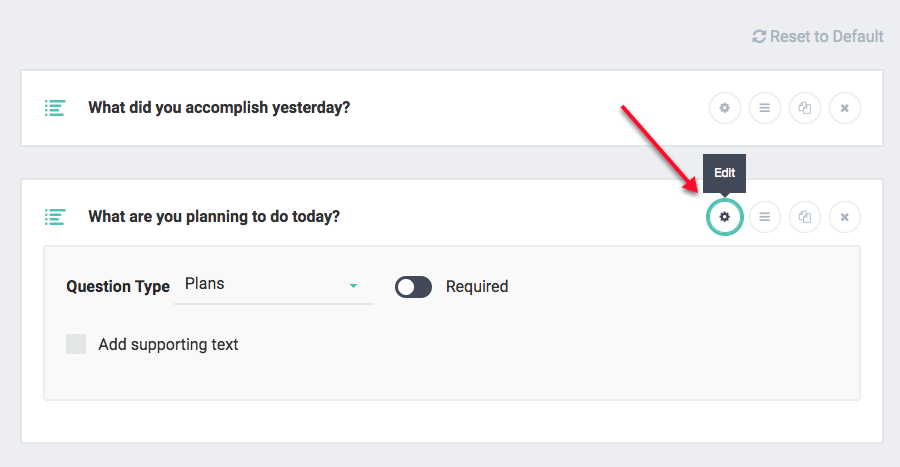Click the highlighted Edit gear for today's question
The height and width of the screenshot is (467, 900).
(725, 216)
